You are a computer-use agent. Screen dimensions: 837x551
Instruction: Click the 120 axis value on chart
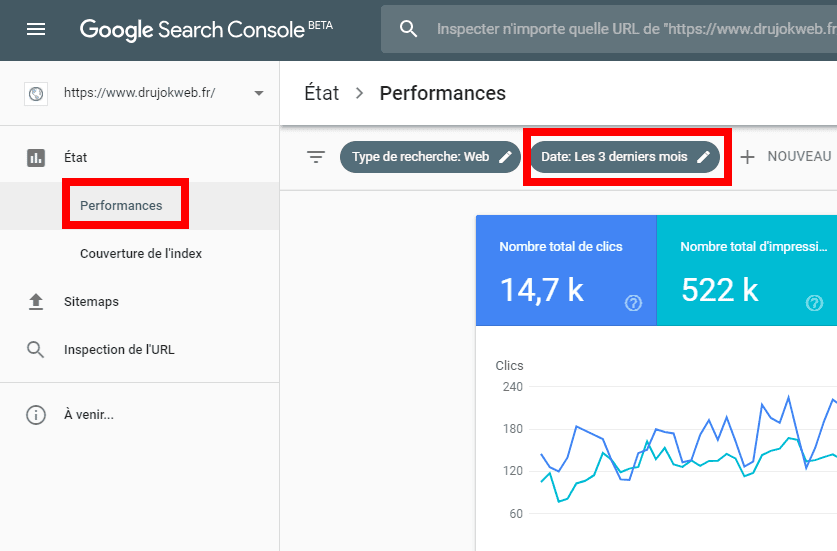512,471
